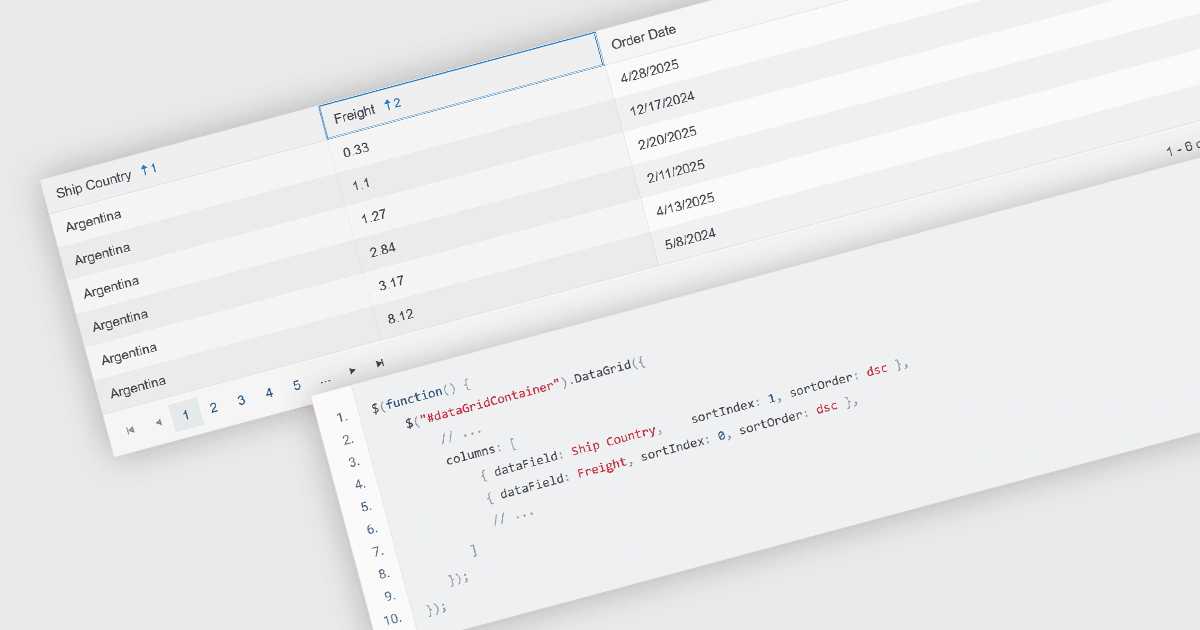
Task: Select page 3 in the pager
Action: [x=241, y=400]
